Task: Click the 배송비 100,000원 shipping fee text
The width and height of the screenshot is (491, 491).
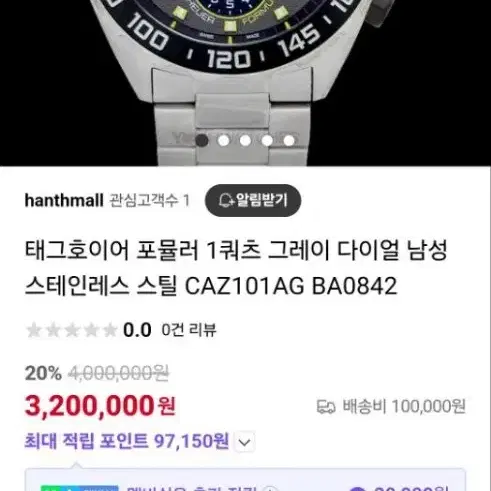Action: point(404,407)
